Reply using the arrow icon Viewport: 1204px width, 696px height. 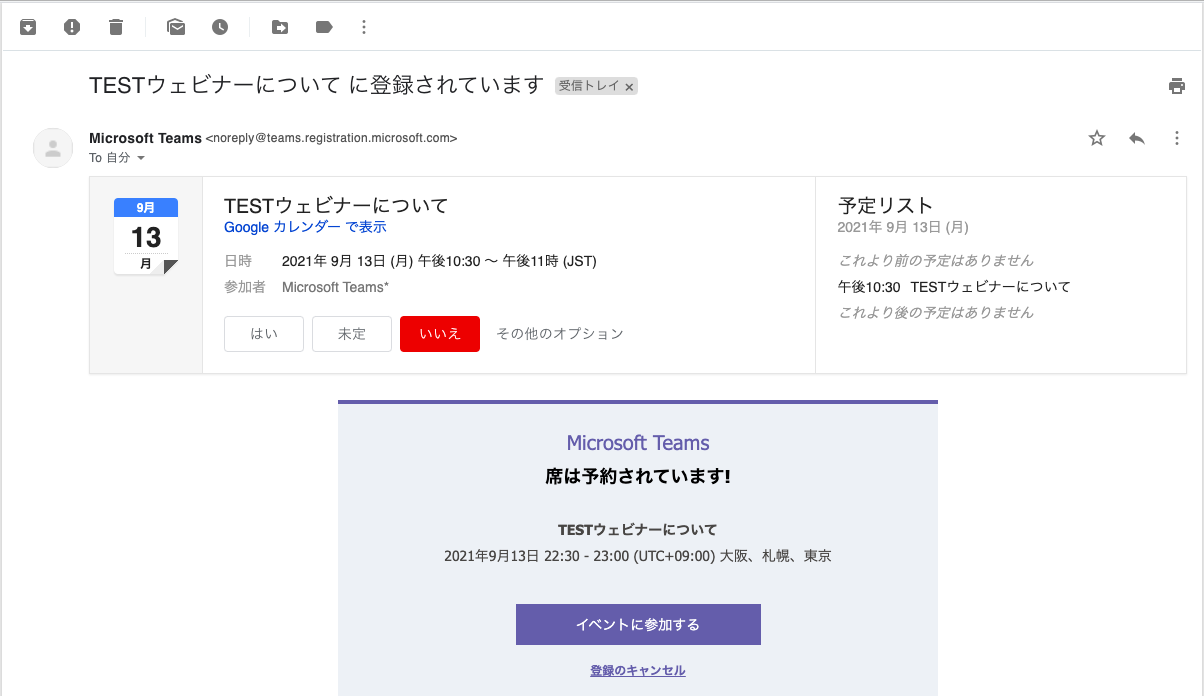pyautogui.click(x=1137, y=138)
